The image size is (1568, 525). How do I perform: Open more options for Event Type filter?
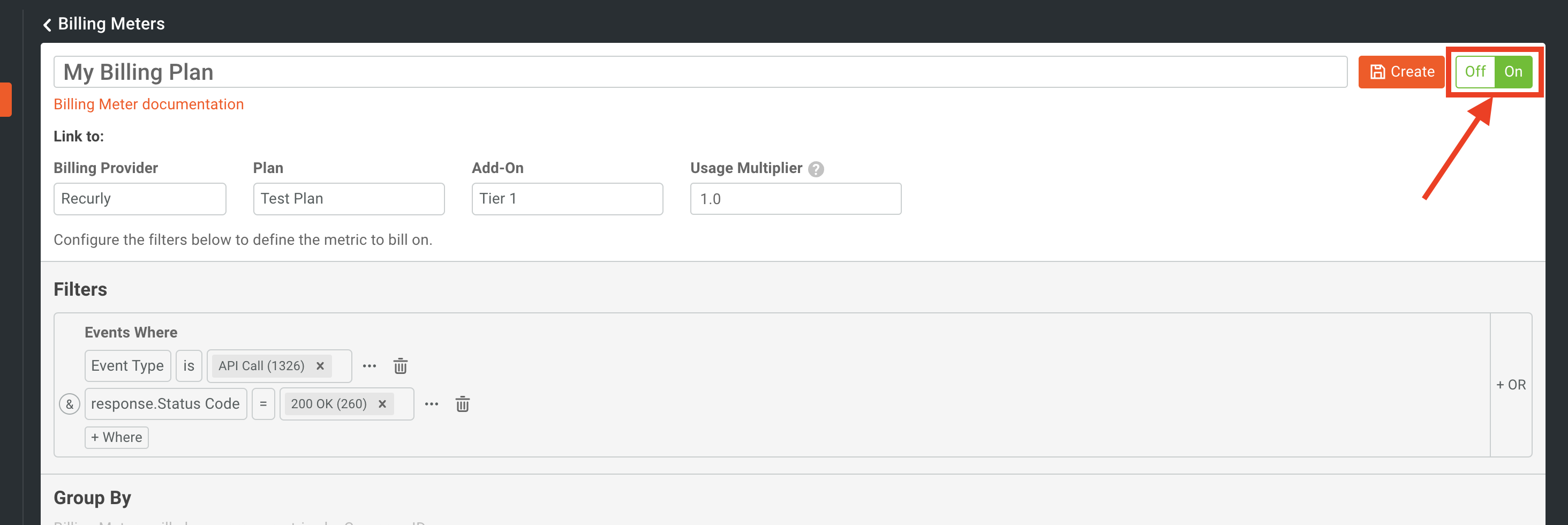click(370, 366)
